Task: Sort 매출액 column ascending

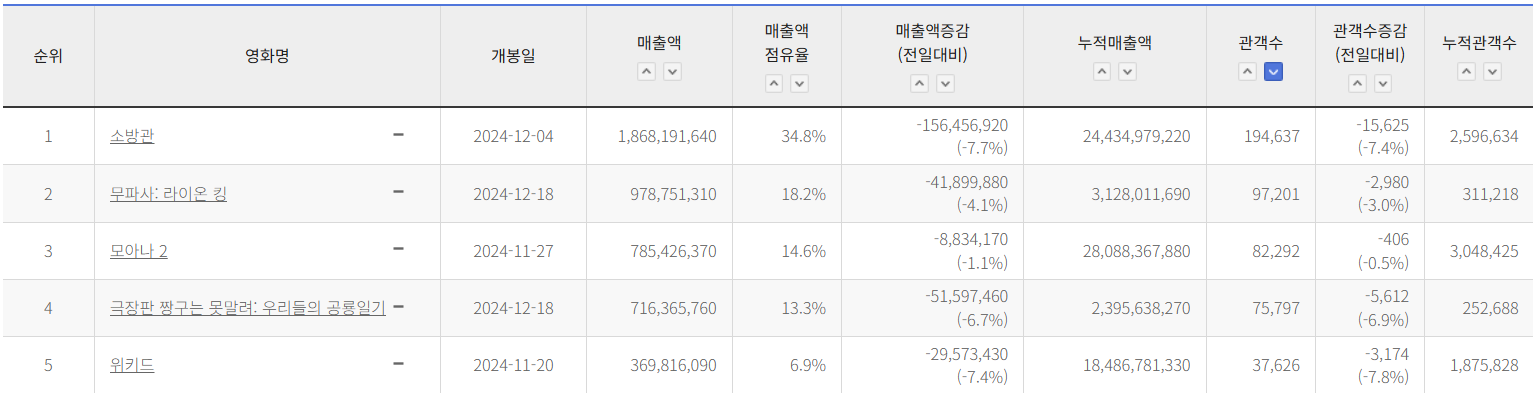Action: (x=647, y=71)
